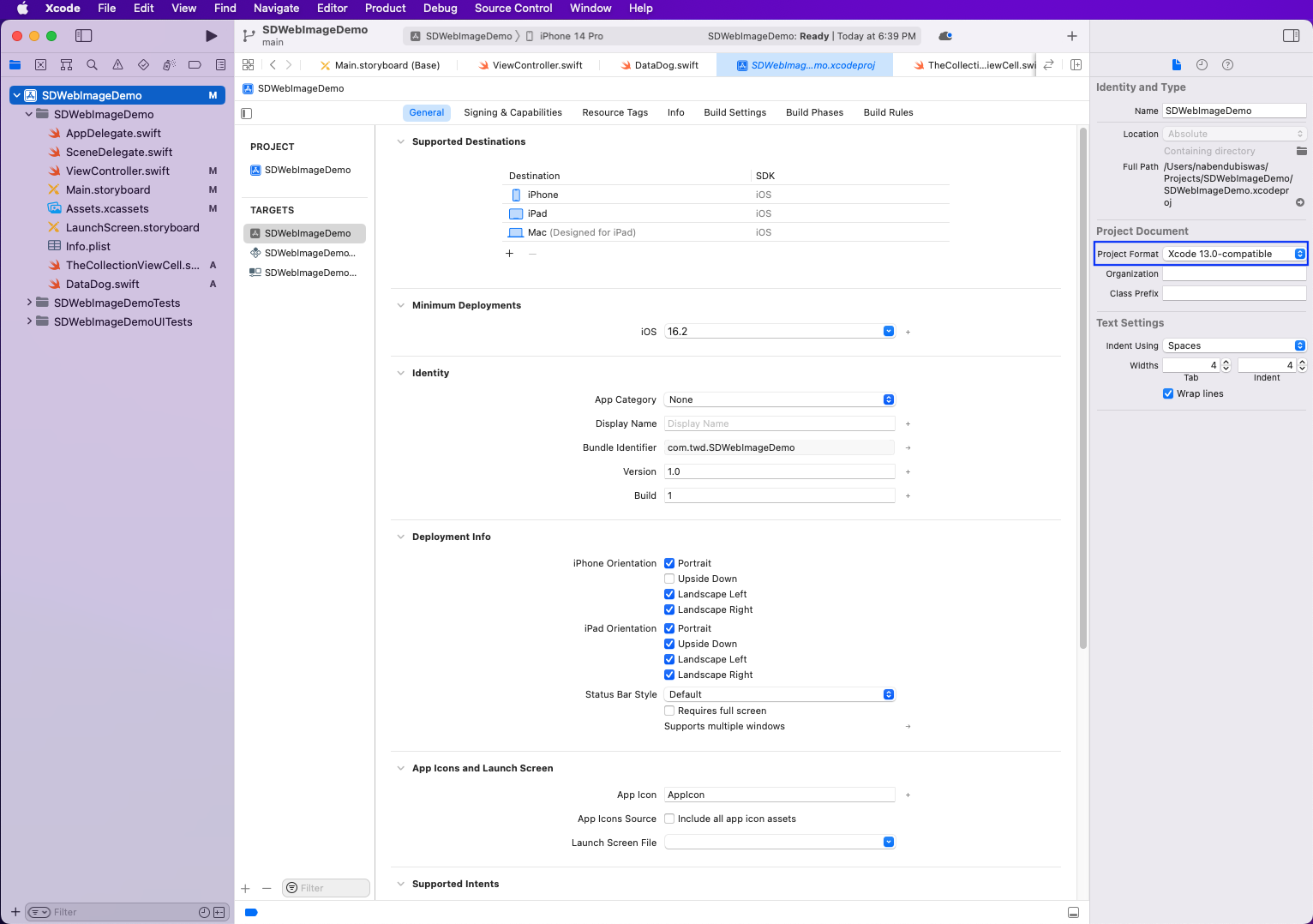Enable Requires full screen checkbox

[x=669, y=711]
